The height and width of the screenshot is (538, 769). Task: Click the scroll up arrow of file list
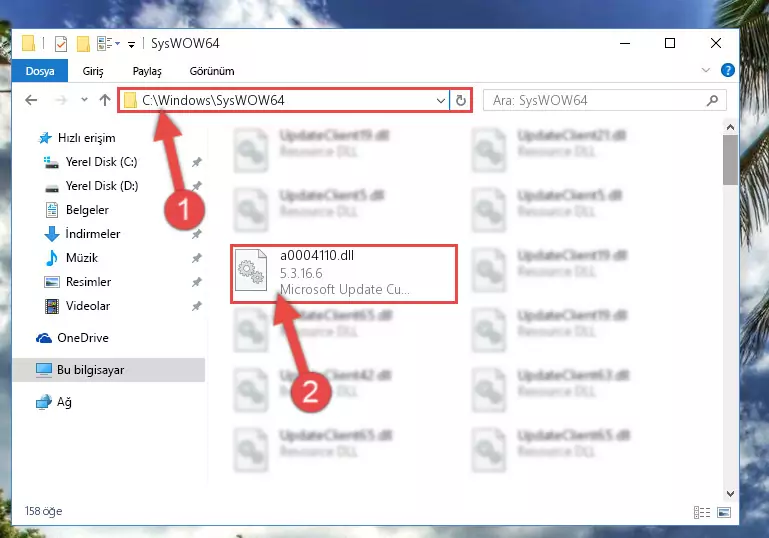(730, 127)
